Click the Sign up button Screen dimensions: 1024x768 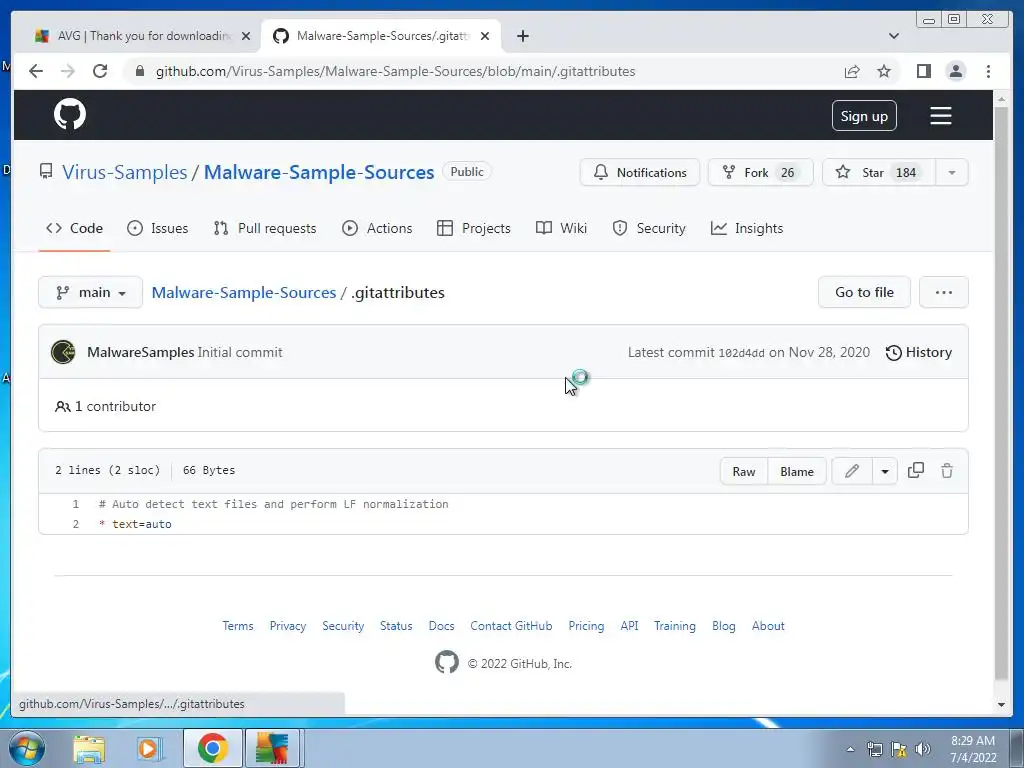pyautogui.click(x=864, y=116)
